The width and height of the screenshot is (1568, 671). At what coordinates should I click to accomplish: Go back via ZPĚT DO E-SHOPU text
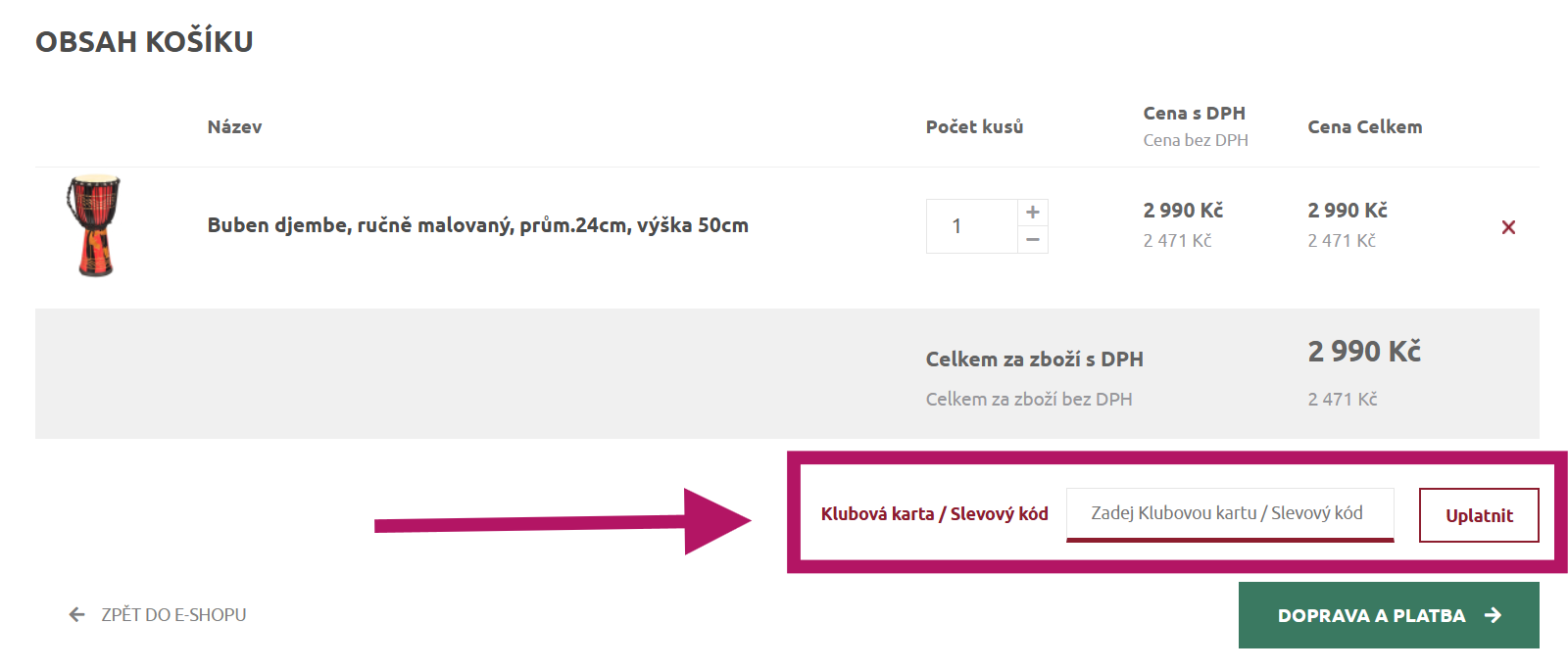click(x=173, y=615)
